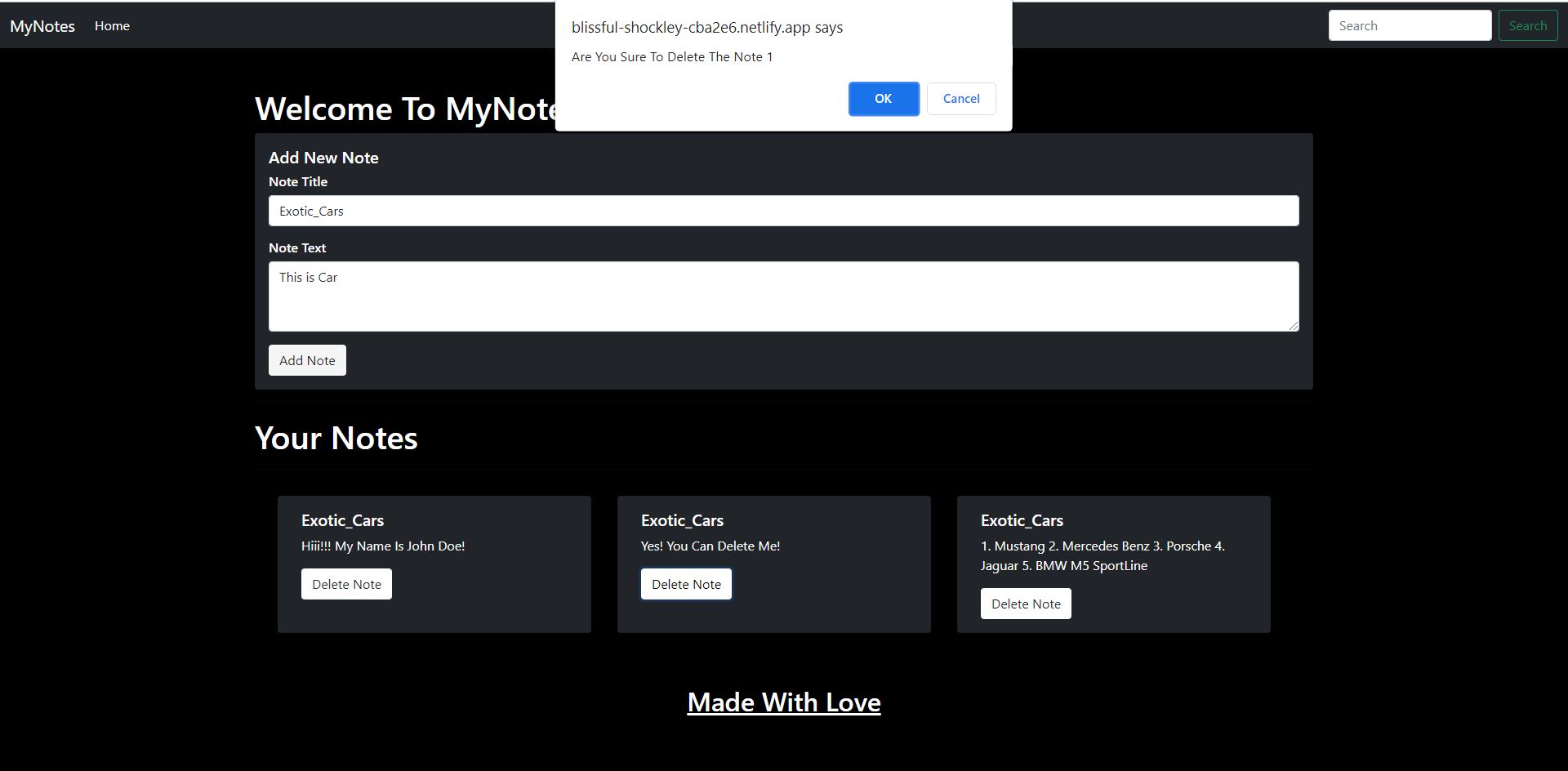Confirm deletion with the OK button

(x=883, y=99)
